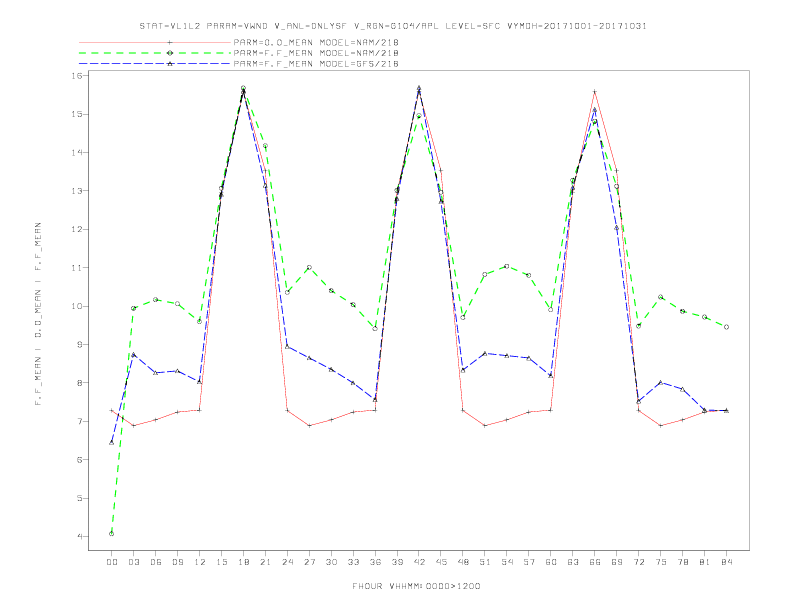Click the vertical y-axis title F.F_MEAN | O.O_MEAN
Image resolution: width=792 pixels, height=612 pixels.
[38, 314]
